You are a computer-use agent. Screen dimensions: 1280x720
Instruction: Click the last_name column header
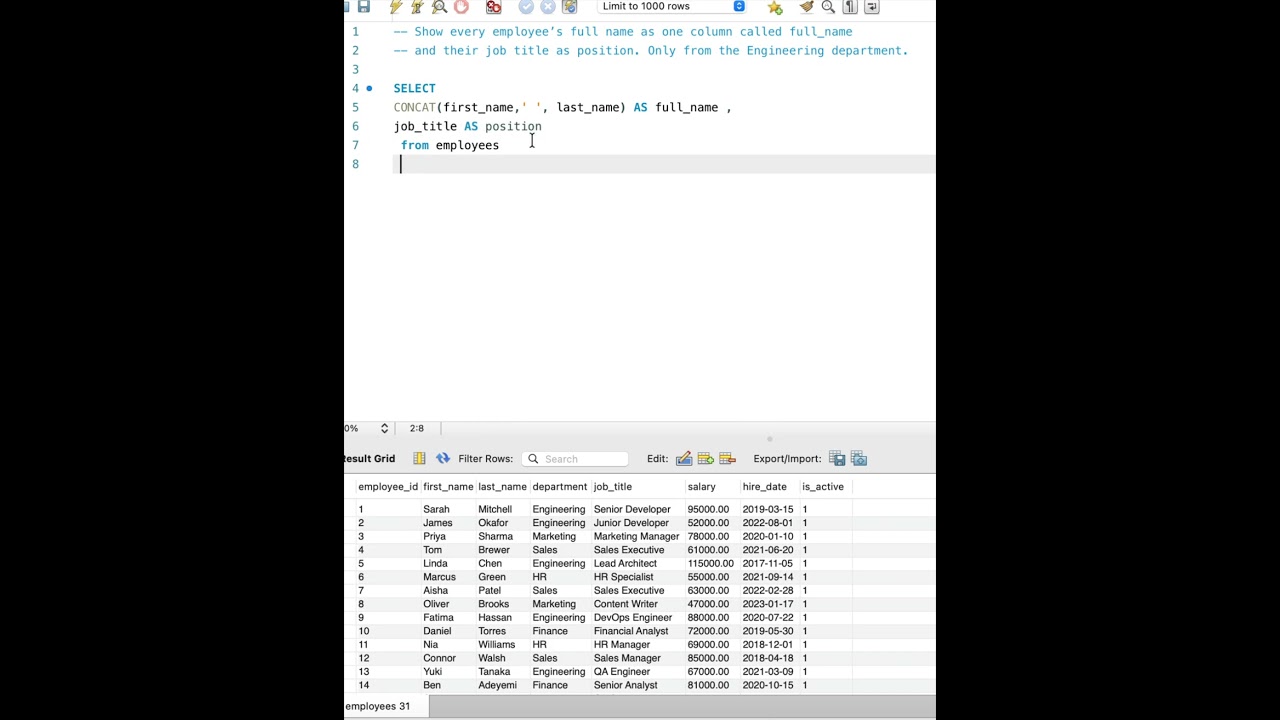pos(502,487)
